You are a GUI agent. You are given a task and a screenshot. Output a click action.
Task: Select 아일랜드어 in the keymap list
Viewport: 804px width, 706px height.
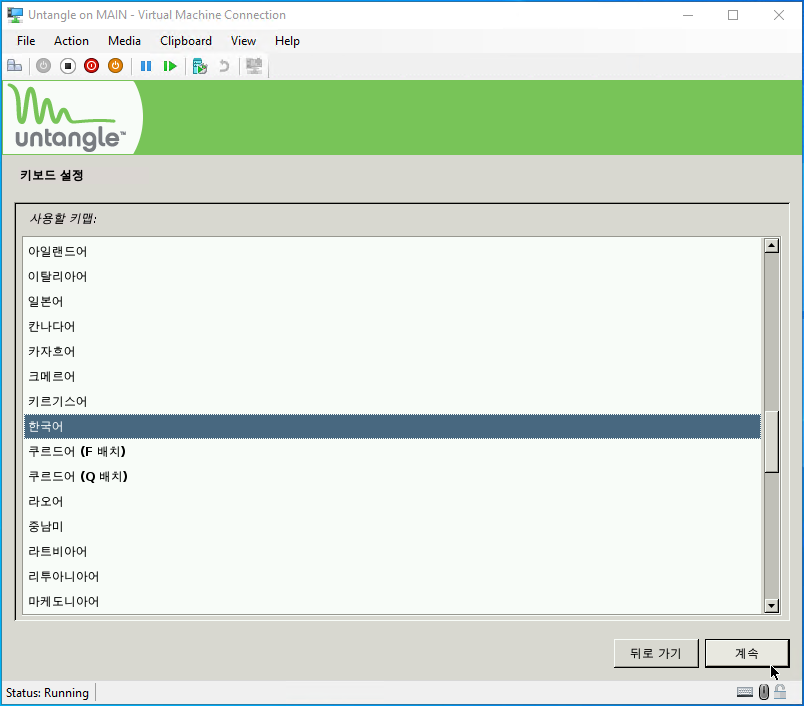pos(392,251)
